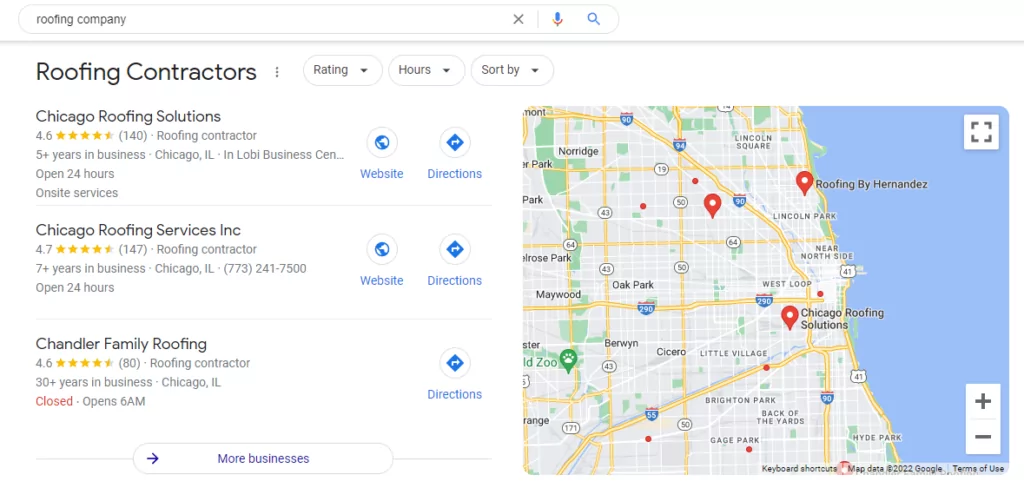This screenshot has height=488, width=1024.
Task: Click the (80) review count
Action: click(129, 363)
